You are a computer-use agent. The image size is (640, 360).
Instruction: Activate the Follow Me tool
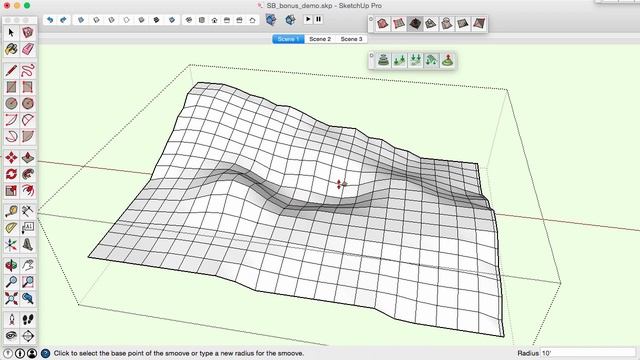coord(27,174)
